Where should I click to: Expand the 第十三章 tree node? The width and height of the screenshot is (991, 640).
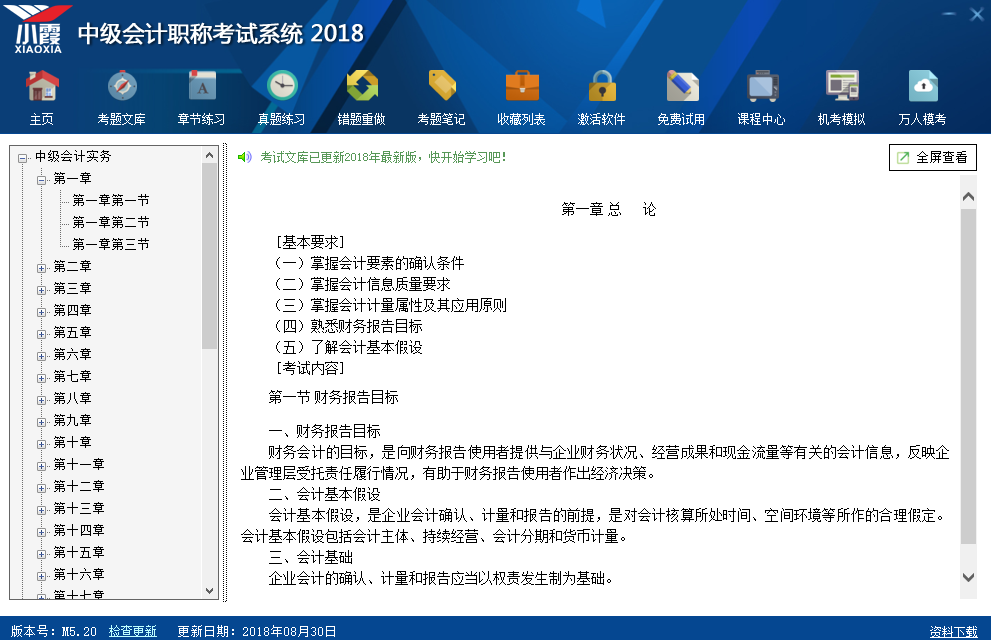click(x=41, y=510)
